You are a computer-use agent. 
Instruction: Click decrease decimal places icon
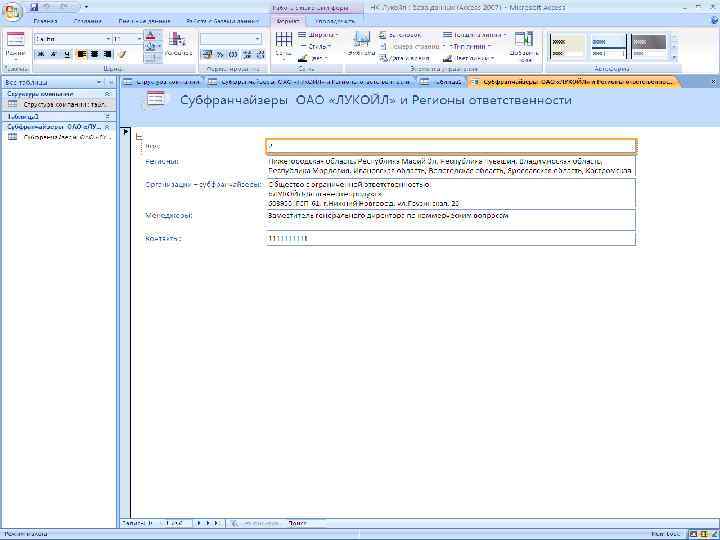pyautogui.click(x=259, y=54)
